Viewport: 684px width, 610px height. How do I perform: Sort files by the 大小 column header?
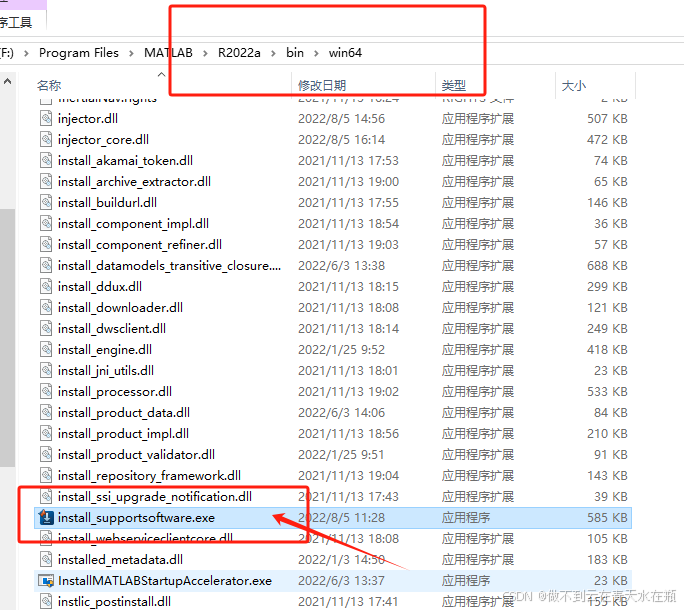[574, 85]
